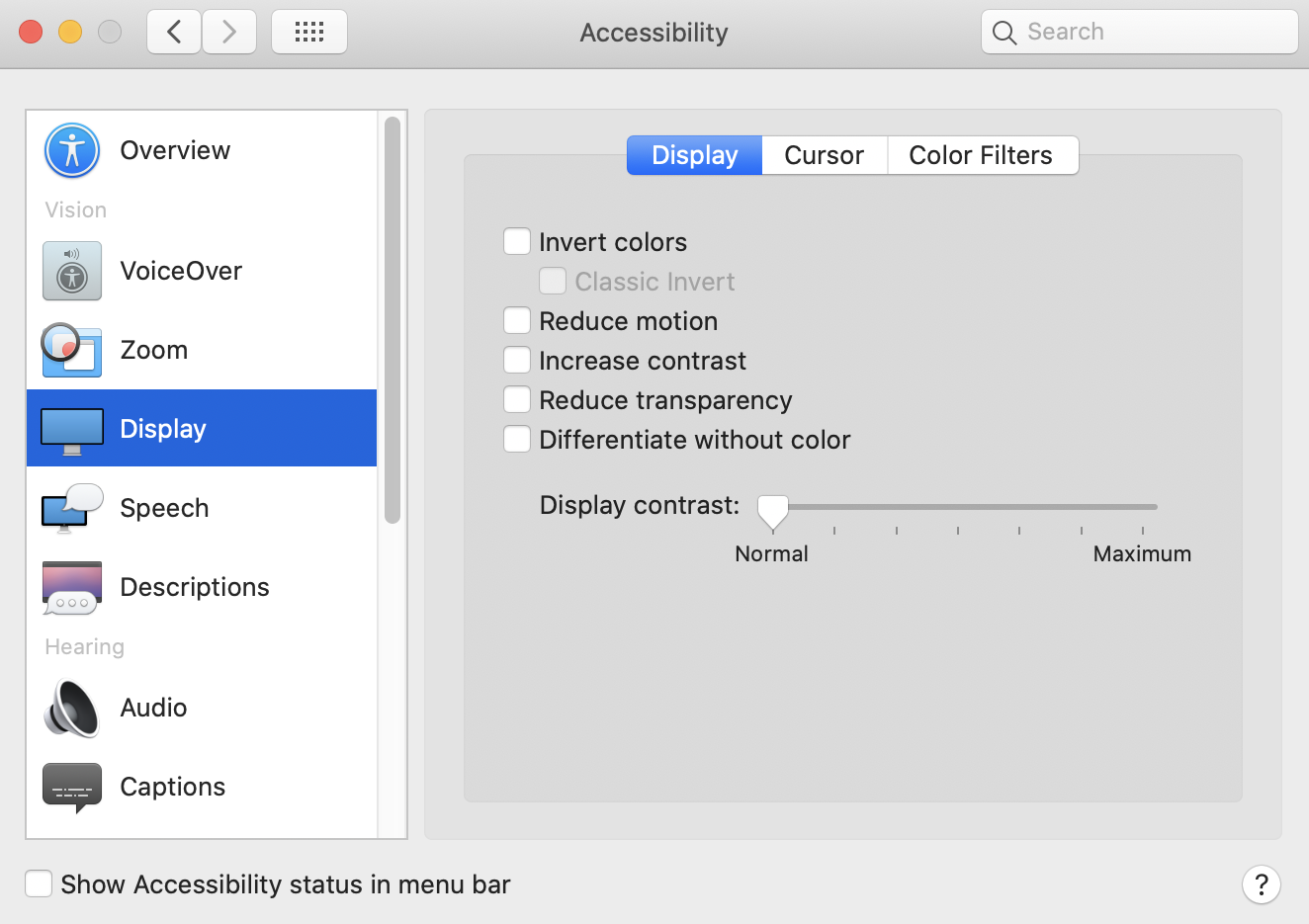The image size is (1309, 924).
Task: Enable Show Accessibility status in menu bar
Action: pyautogui.click(x=39, y=883)
